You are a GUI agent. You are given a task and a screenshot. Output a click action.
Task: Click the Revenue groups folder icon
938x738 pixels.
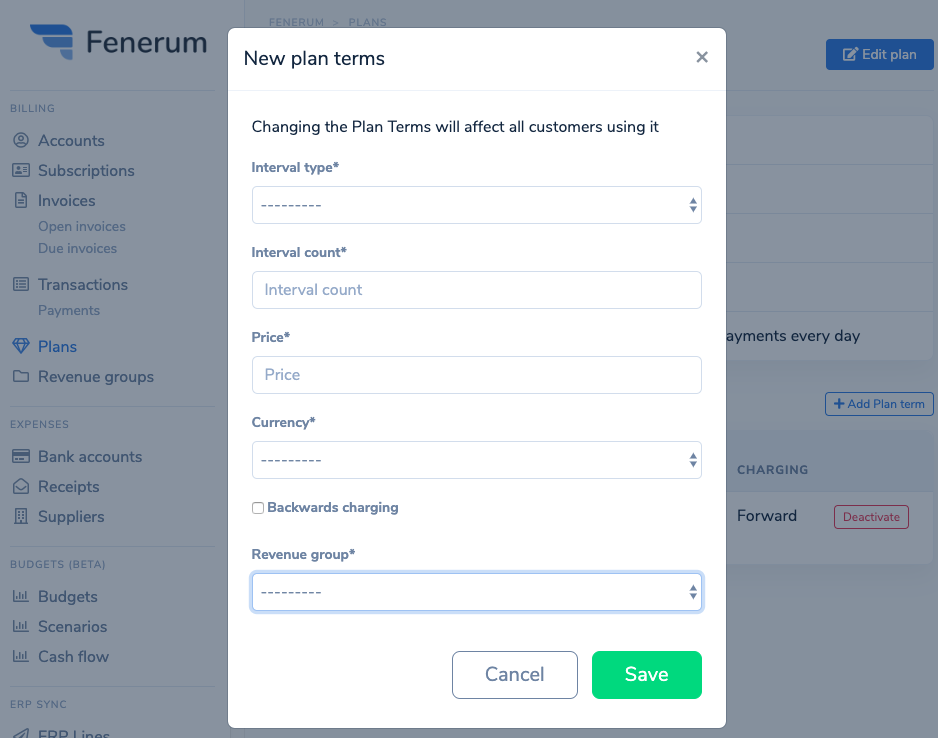[x=21, y=376]
